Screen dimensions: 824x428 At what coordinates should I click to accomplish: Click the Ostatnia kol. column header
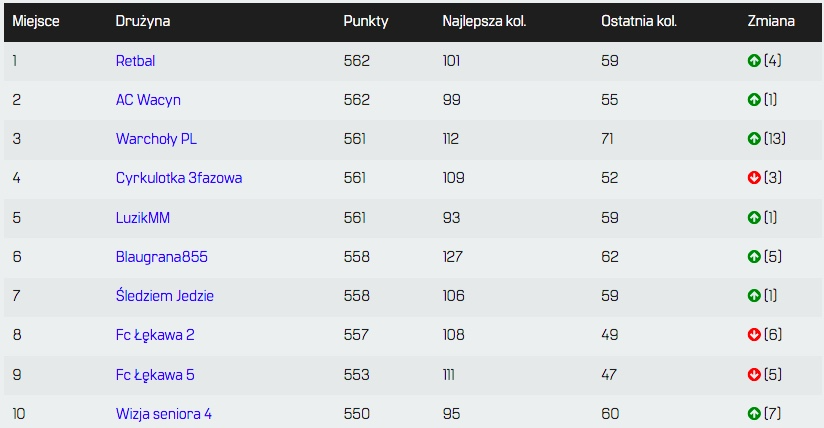click(x=639, y=21)
